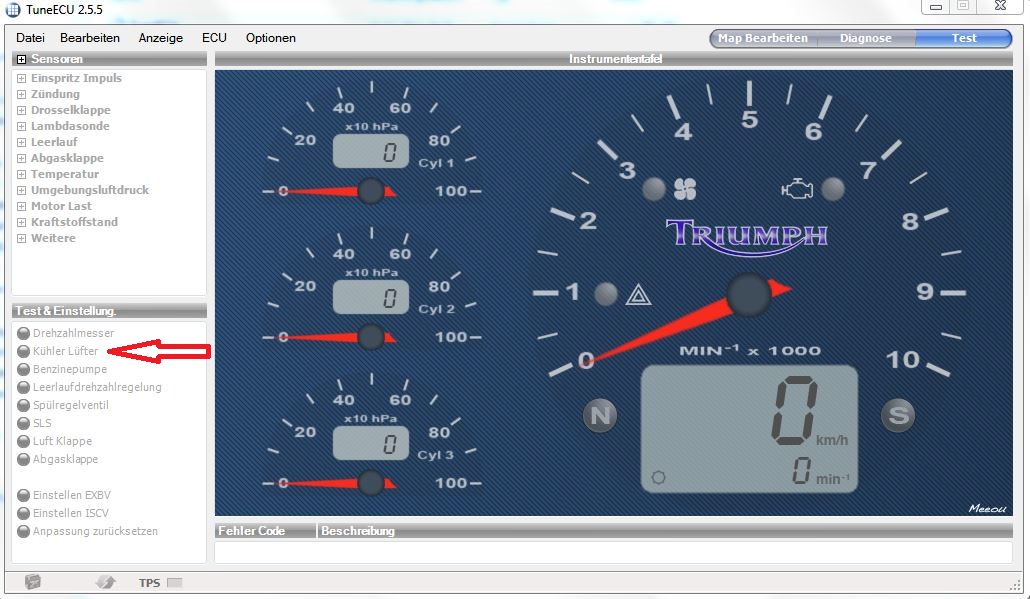Viewport: 1030px width, 599px height.
Task: Toggle the Drehzahlmesser test button
Action: (x=24, y=333)
